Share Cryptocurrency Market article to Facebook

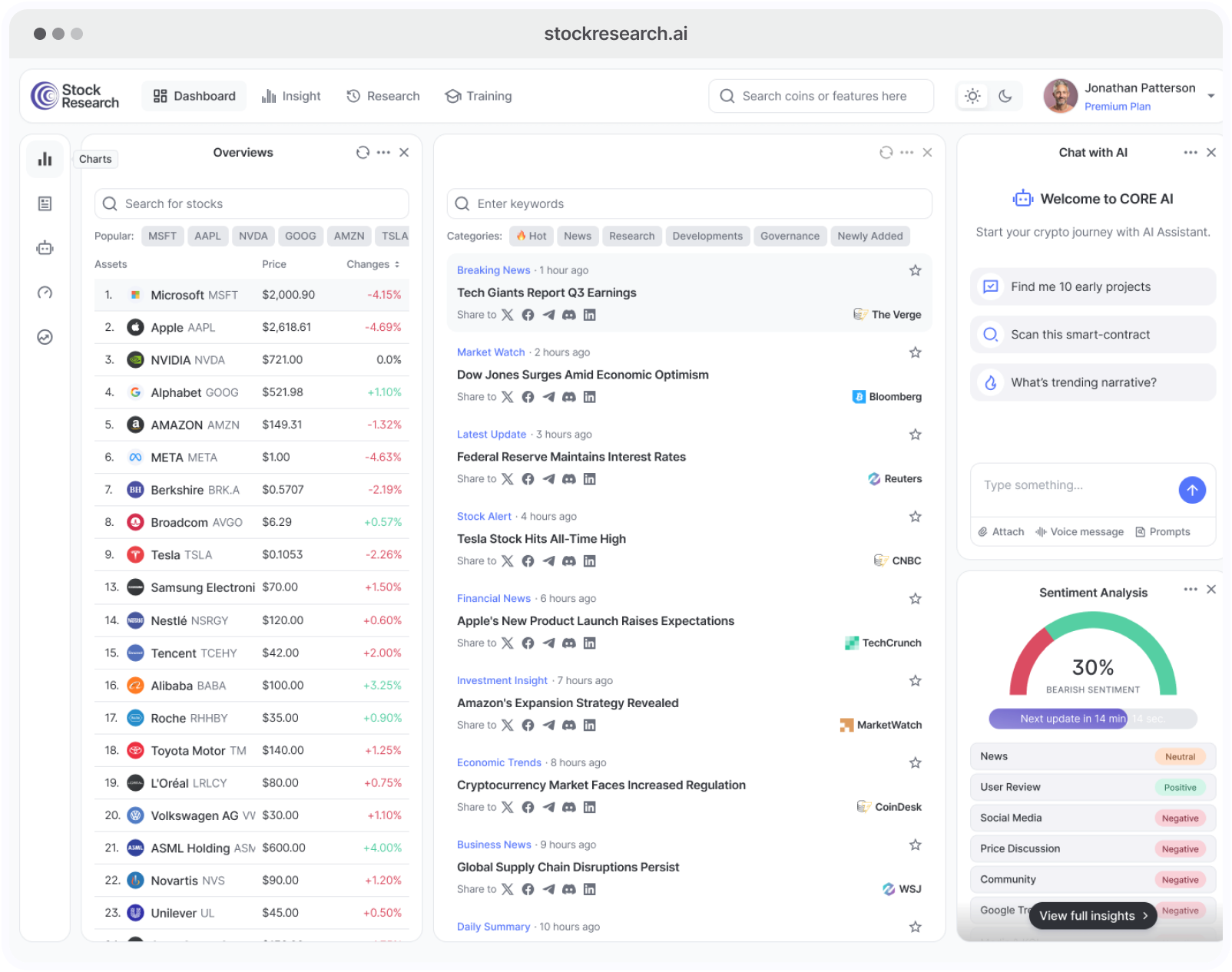(x=528, y=808)
